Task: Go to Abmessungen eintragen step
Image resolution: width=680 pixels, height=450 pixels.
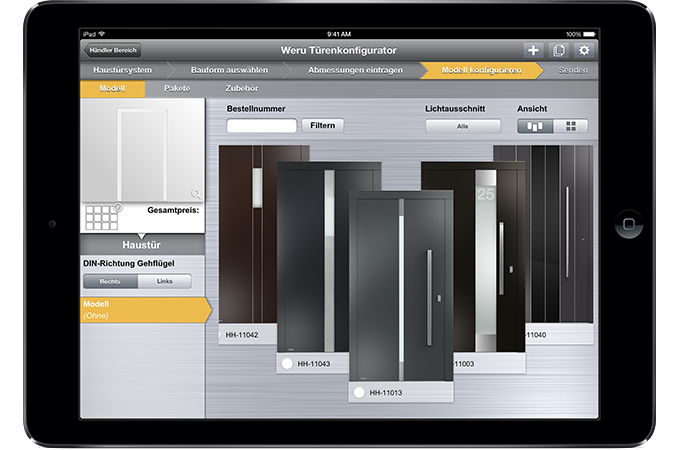Action: point(355,70)
